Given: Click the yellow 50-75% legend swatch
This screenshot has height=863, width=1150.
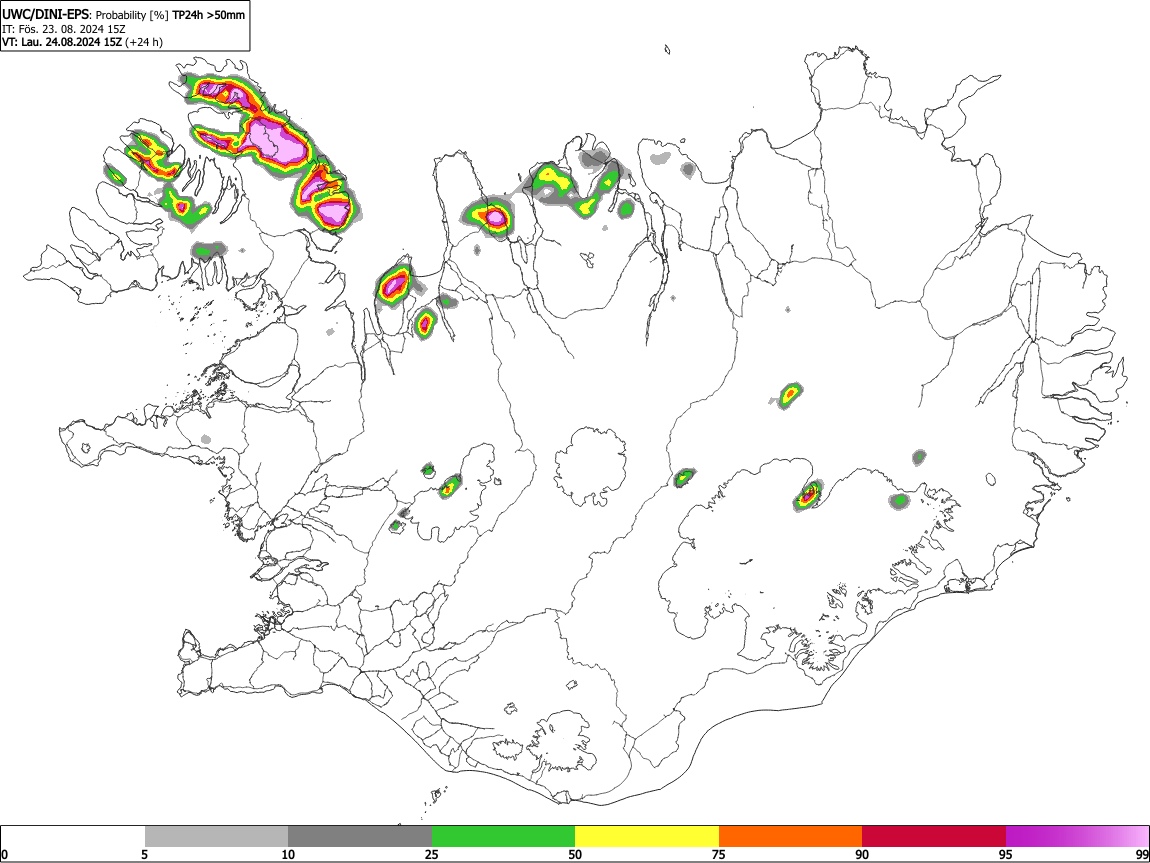Looking at the screenshot, I should (x=647, y=837).
